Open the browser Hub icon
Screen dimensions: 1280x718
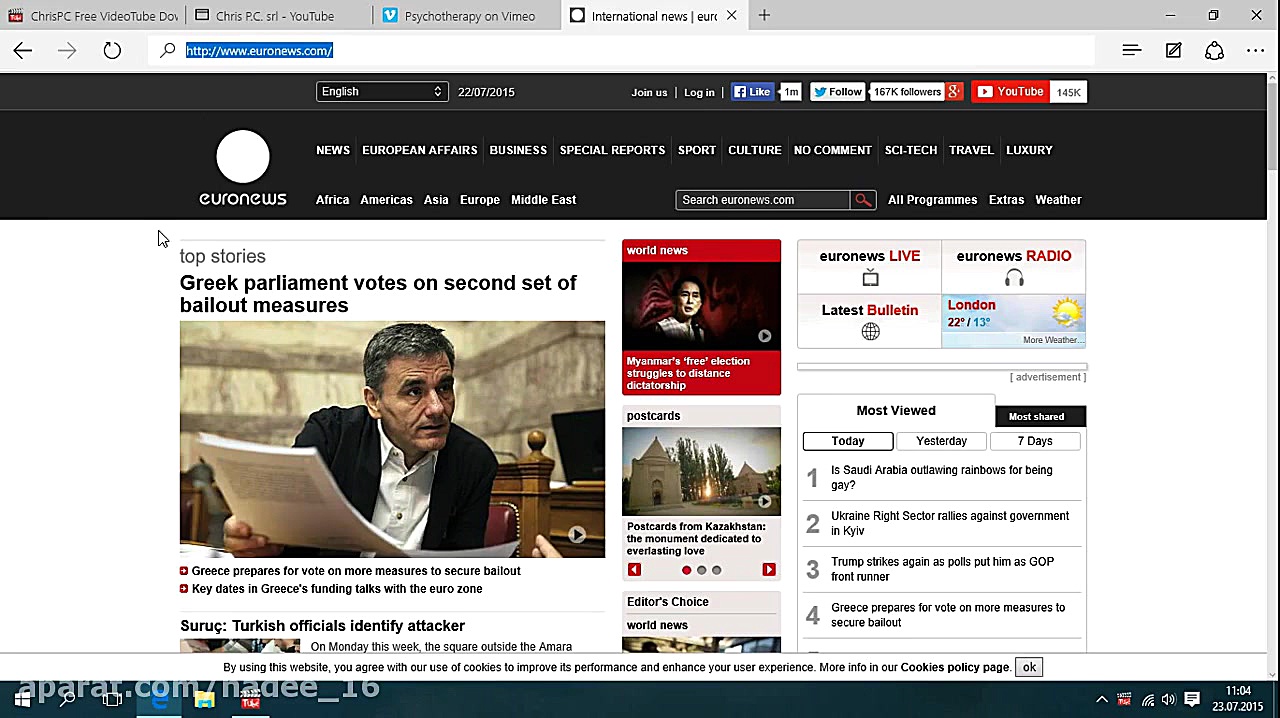pyautogui.click(x=1131, y=51)
